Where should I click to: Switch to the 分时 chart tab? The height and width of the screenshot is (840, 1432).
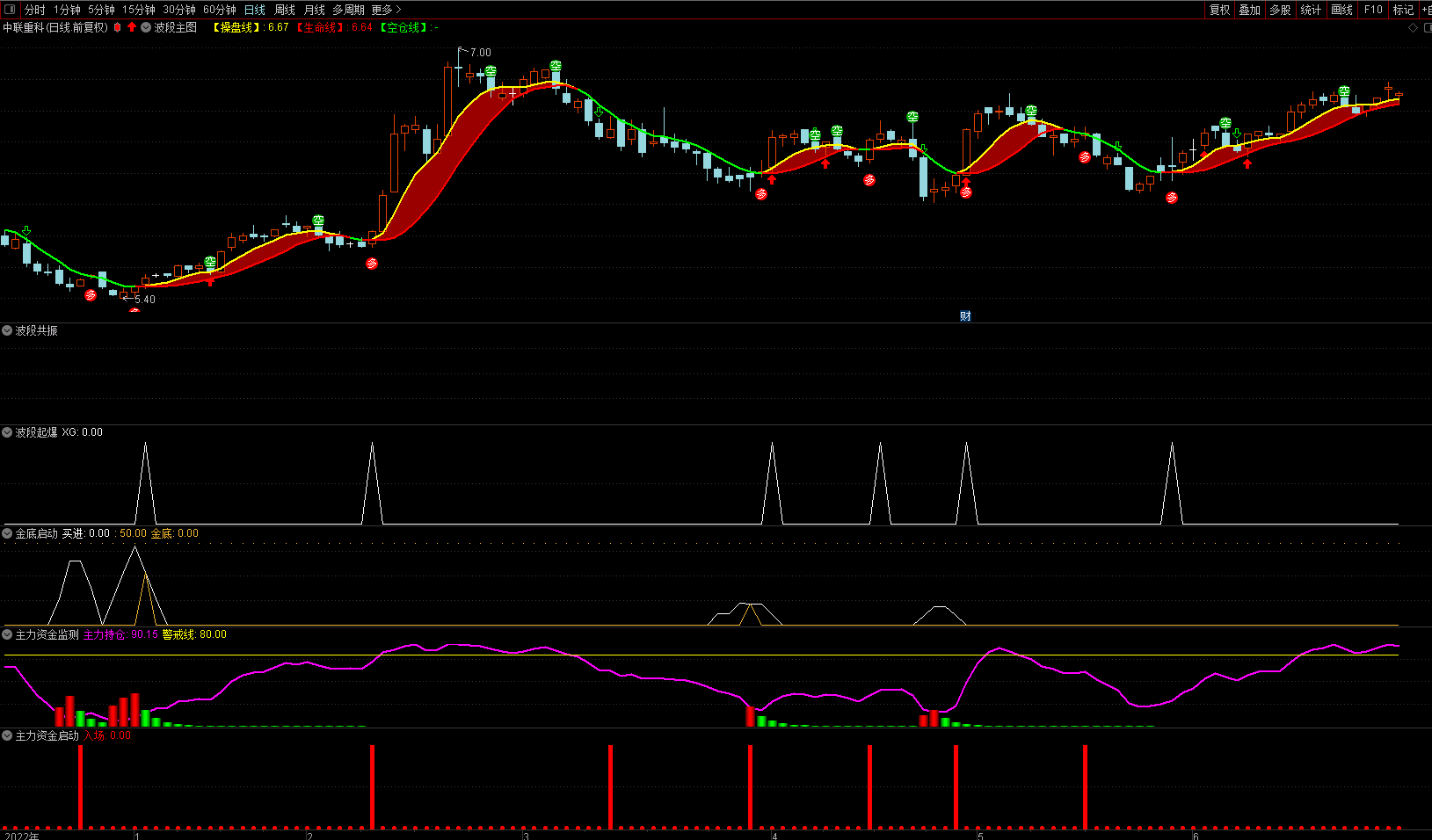(34, 10)
